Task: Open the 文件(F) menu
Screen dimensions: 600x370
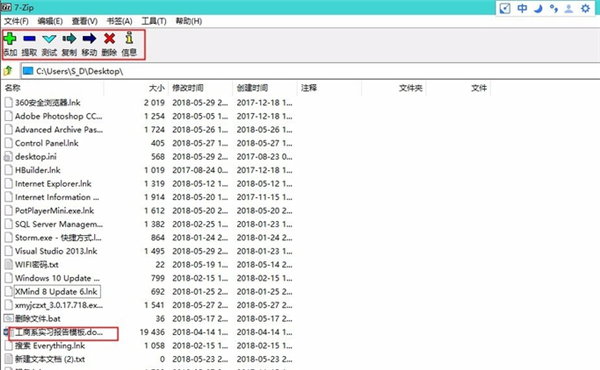Action: pyautogui.click(x=16, y=21)
